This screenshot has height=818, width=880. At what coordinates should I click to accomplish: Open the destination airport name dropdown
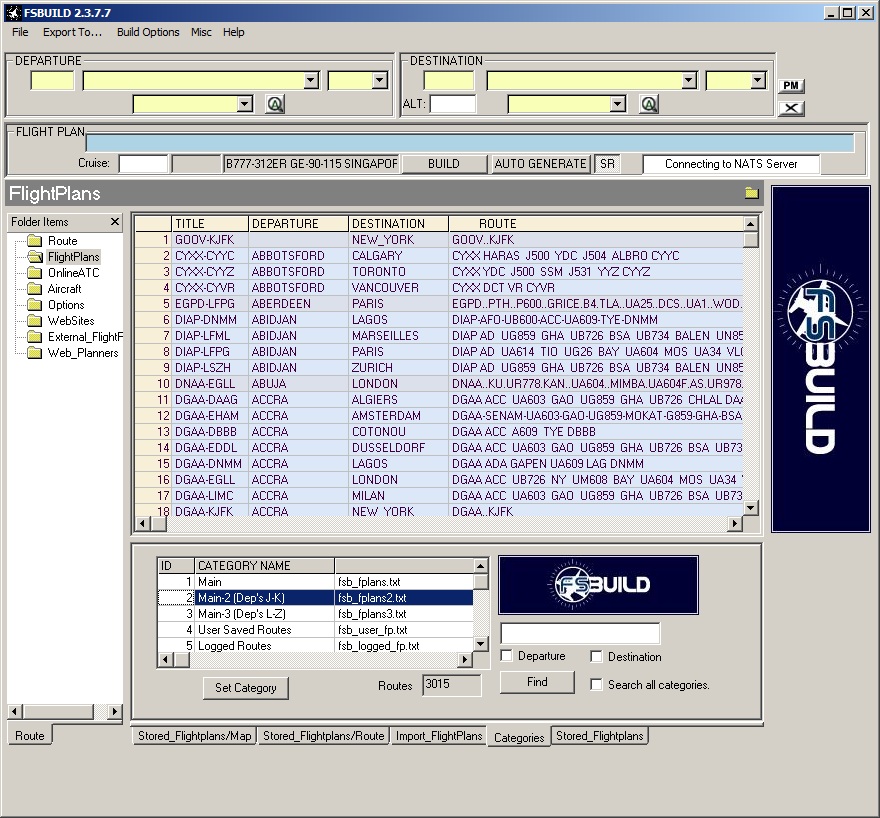(689, 81)
